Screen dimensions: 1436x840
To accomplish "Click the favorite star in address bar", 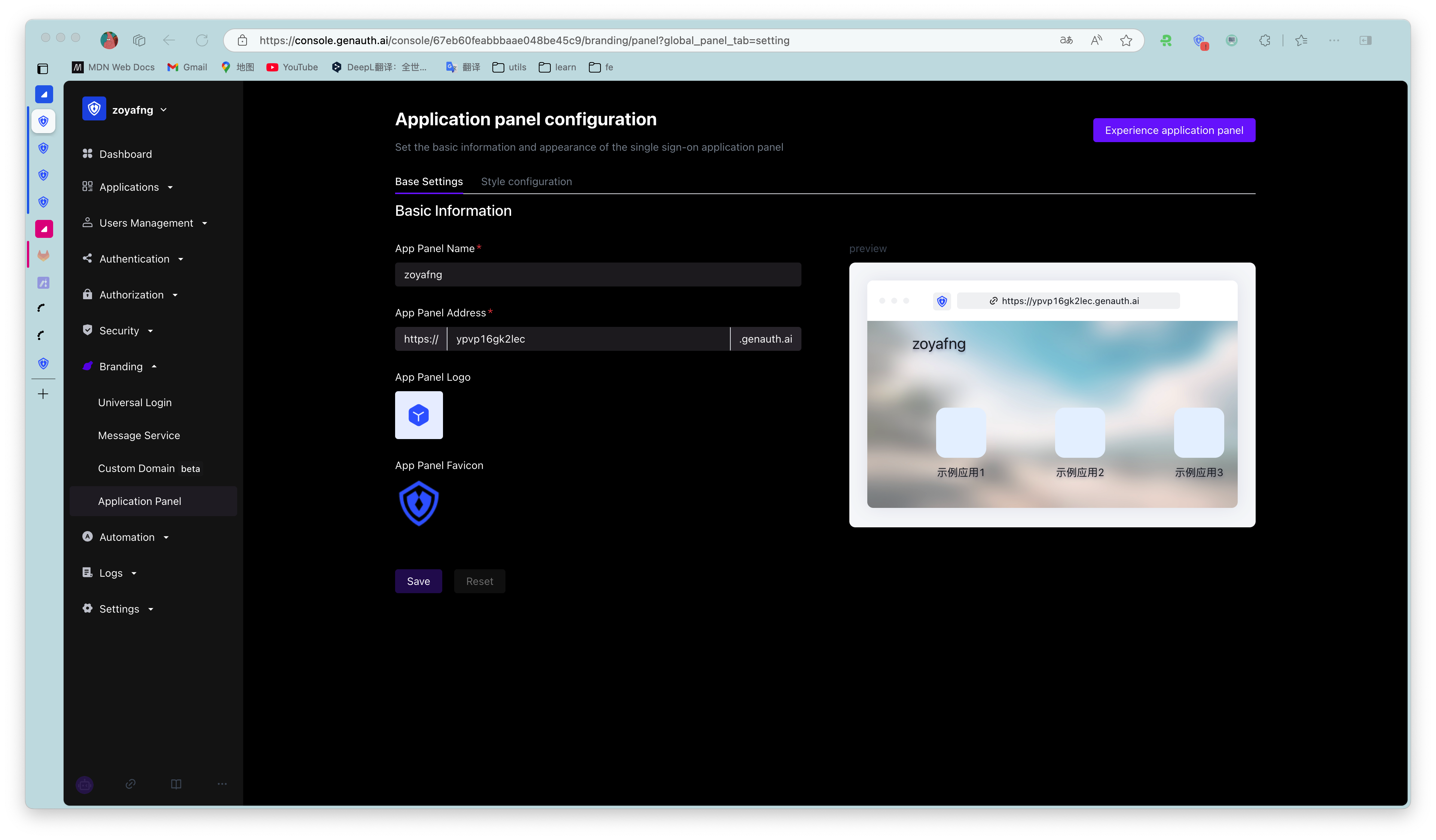I will pos(1125,40).
